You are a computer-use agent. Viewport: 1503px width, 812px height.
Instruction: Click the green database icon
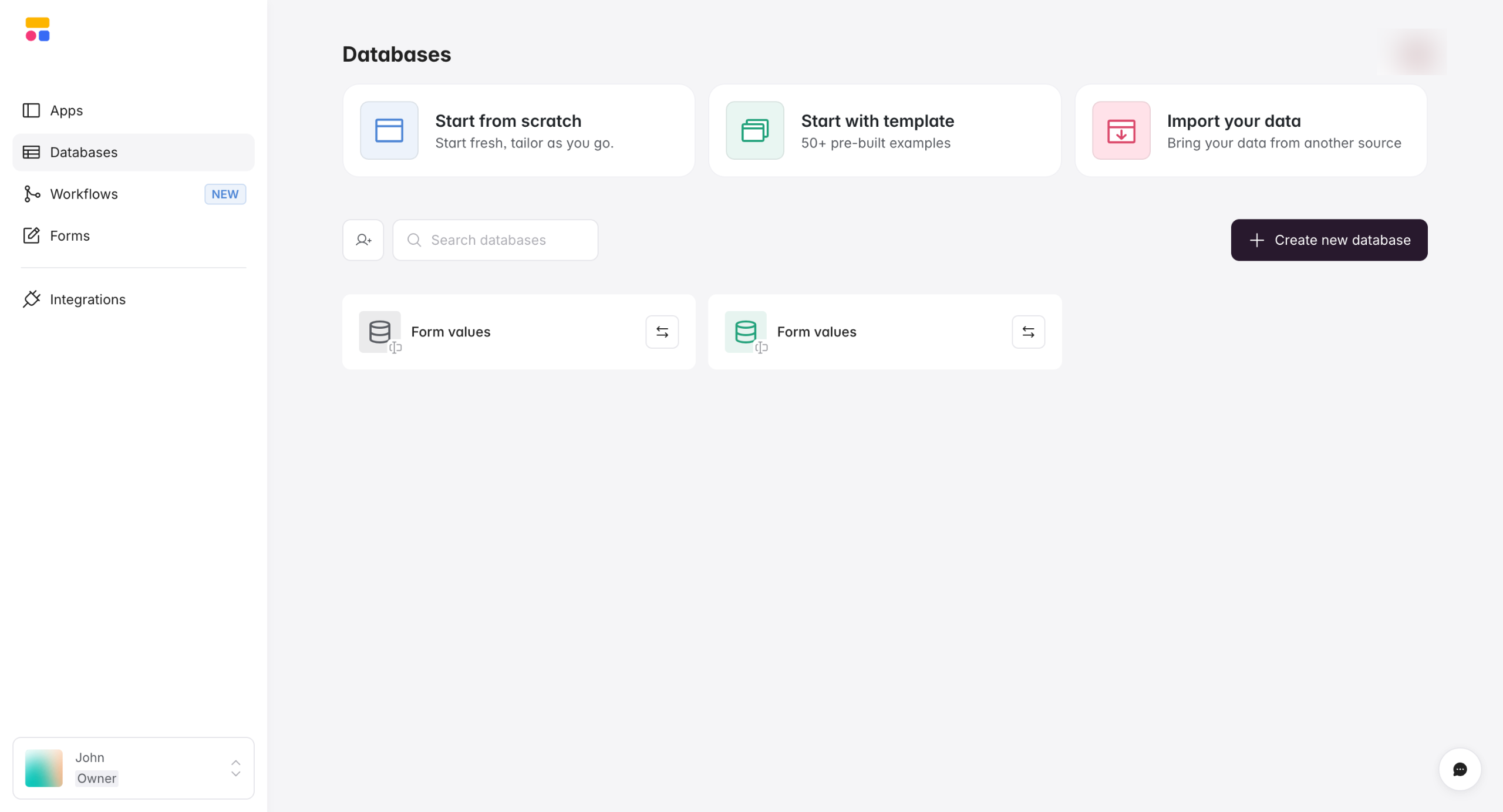(x=746, y=332)
